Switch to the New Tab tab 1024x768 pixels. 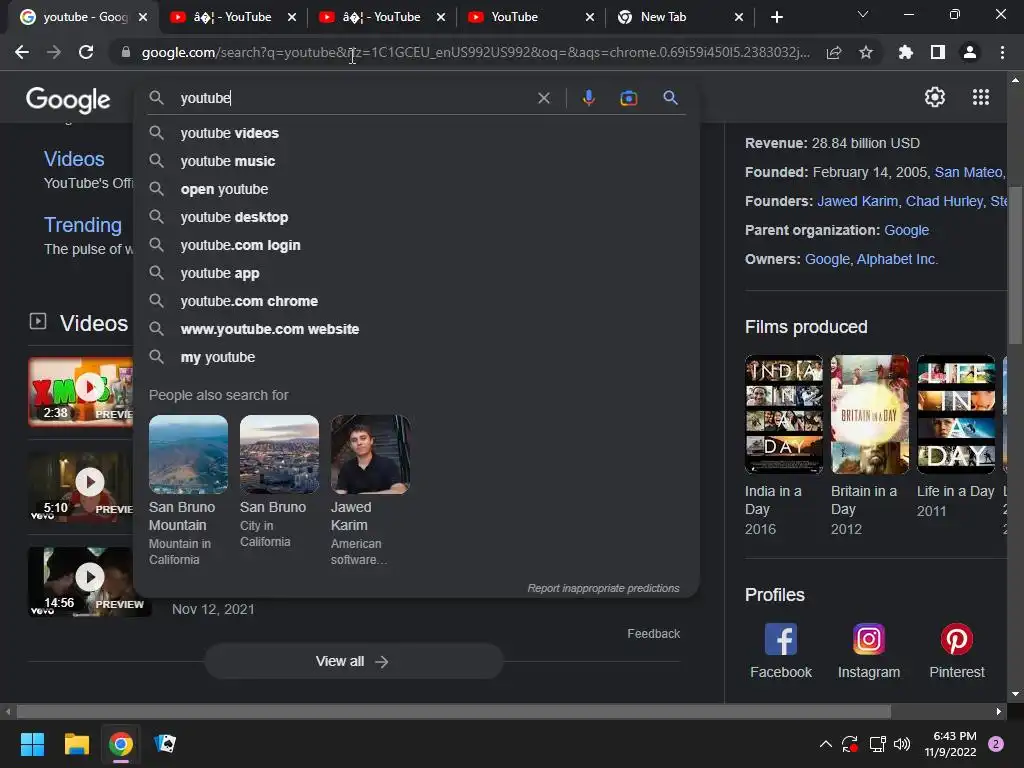(679, 17)
